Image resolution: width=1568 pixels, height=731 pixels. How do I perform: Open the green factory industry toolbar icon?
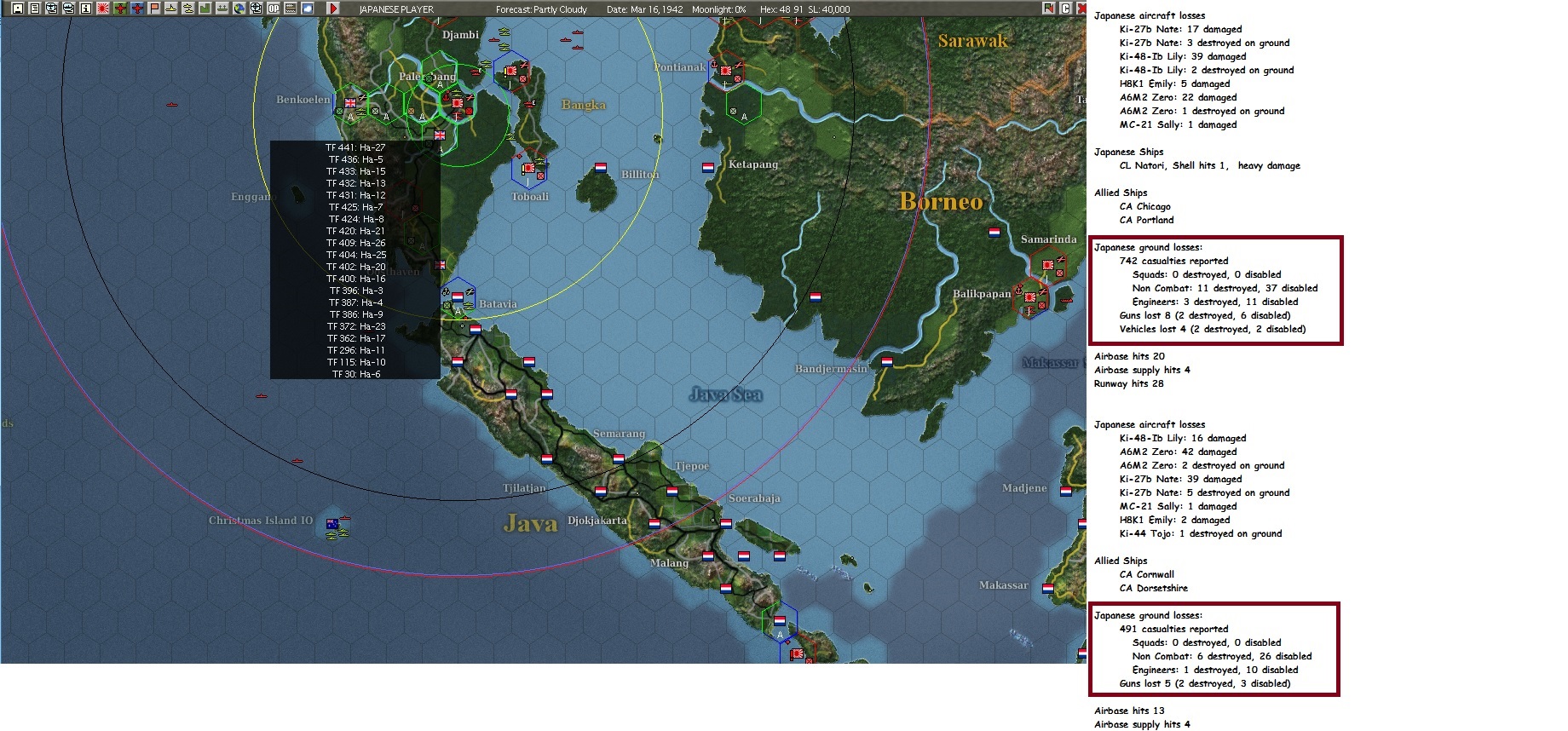tap(205, 9)
